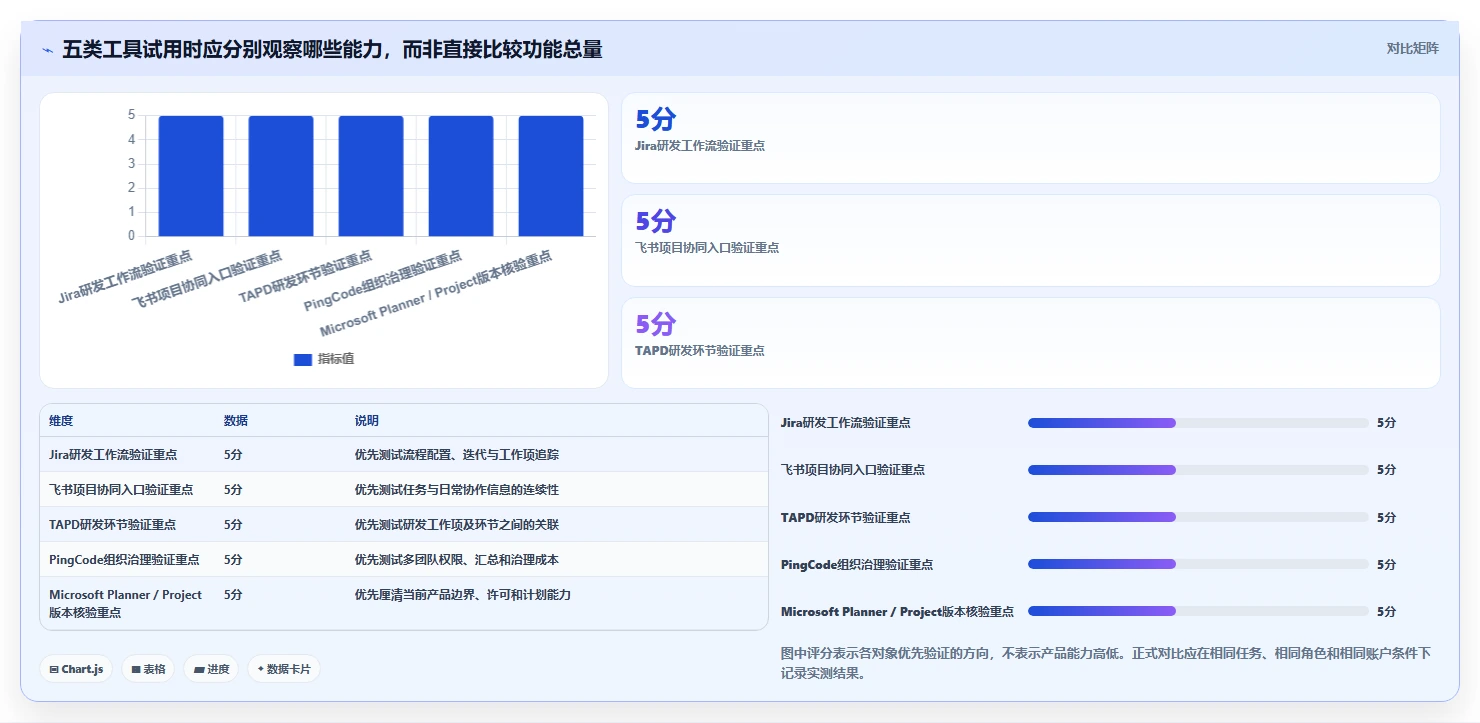Click 优先厘清当前产品边界、许可和计划能力 description
Viewport: 1480px width, 723px height.
click(x=463, y=594)
